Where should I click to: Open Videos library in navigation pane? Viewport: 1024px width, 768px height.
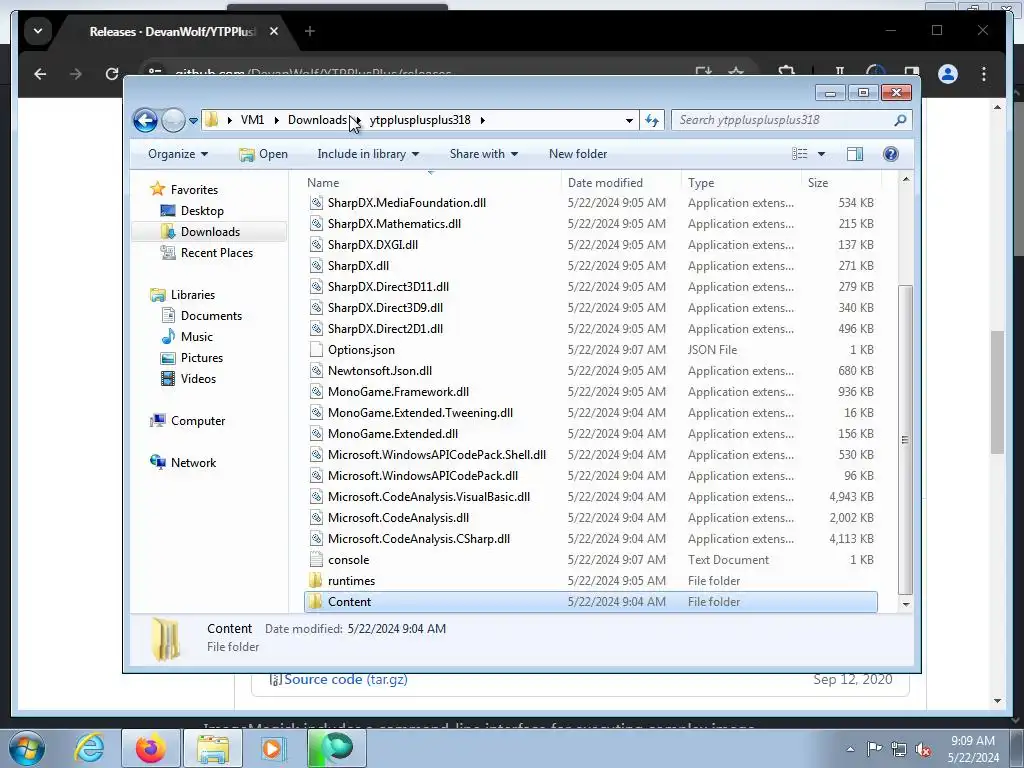click(x=198, y=379)
